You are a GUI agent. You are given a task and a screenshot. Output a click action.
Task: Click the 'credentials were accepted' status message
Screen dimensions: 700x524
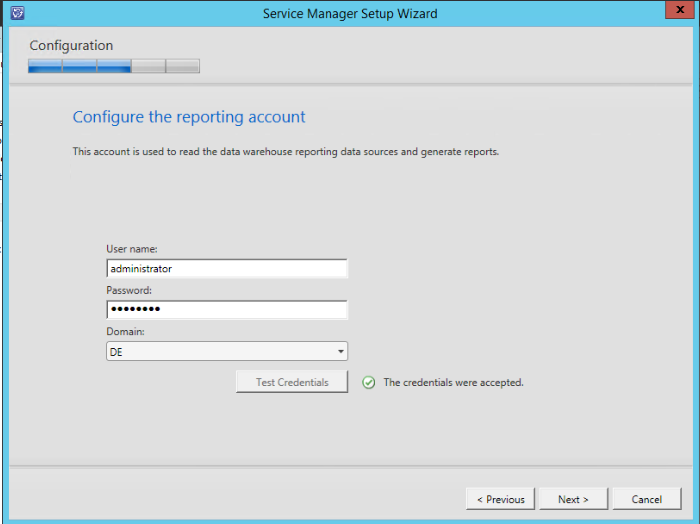point(453,382)
